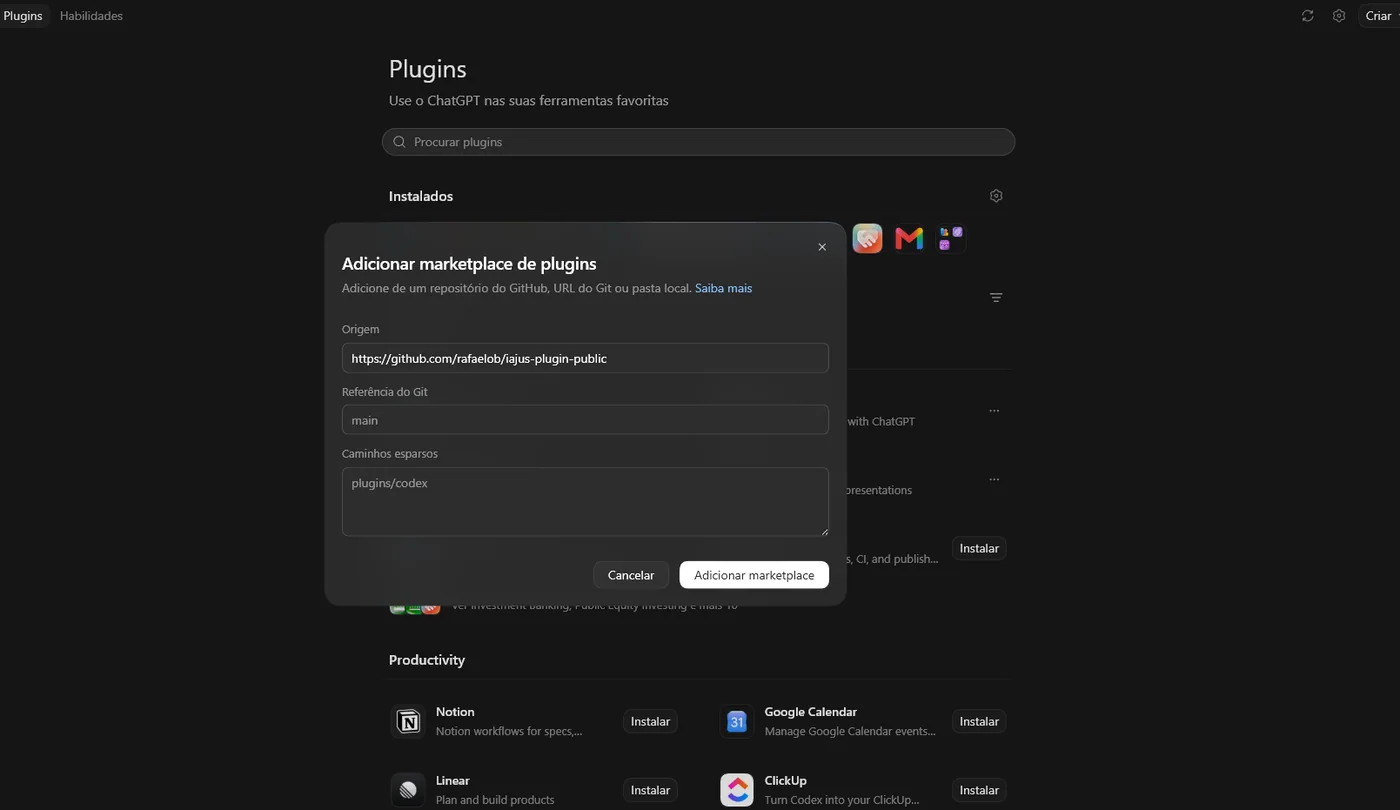
Task: Open the multi-app grid plugin icon
Action: [951, 238]
